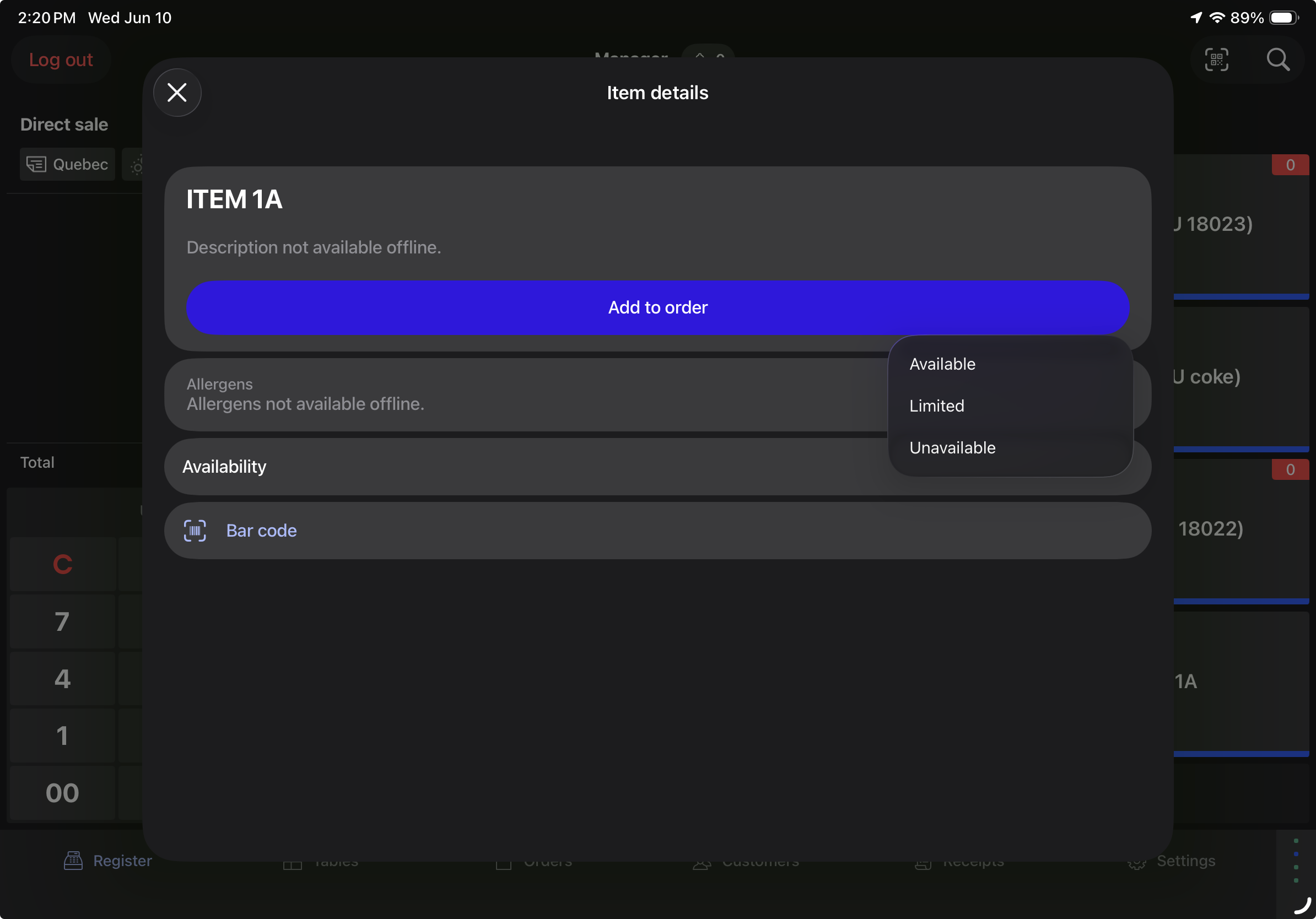Screen dimensions: 1316x919
Task: Open the Register cash register icon
Action: point(73,861)
